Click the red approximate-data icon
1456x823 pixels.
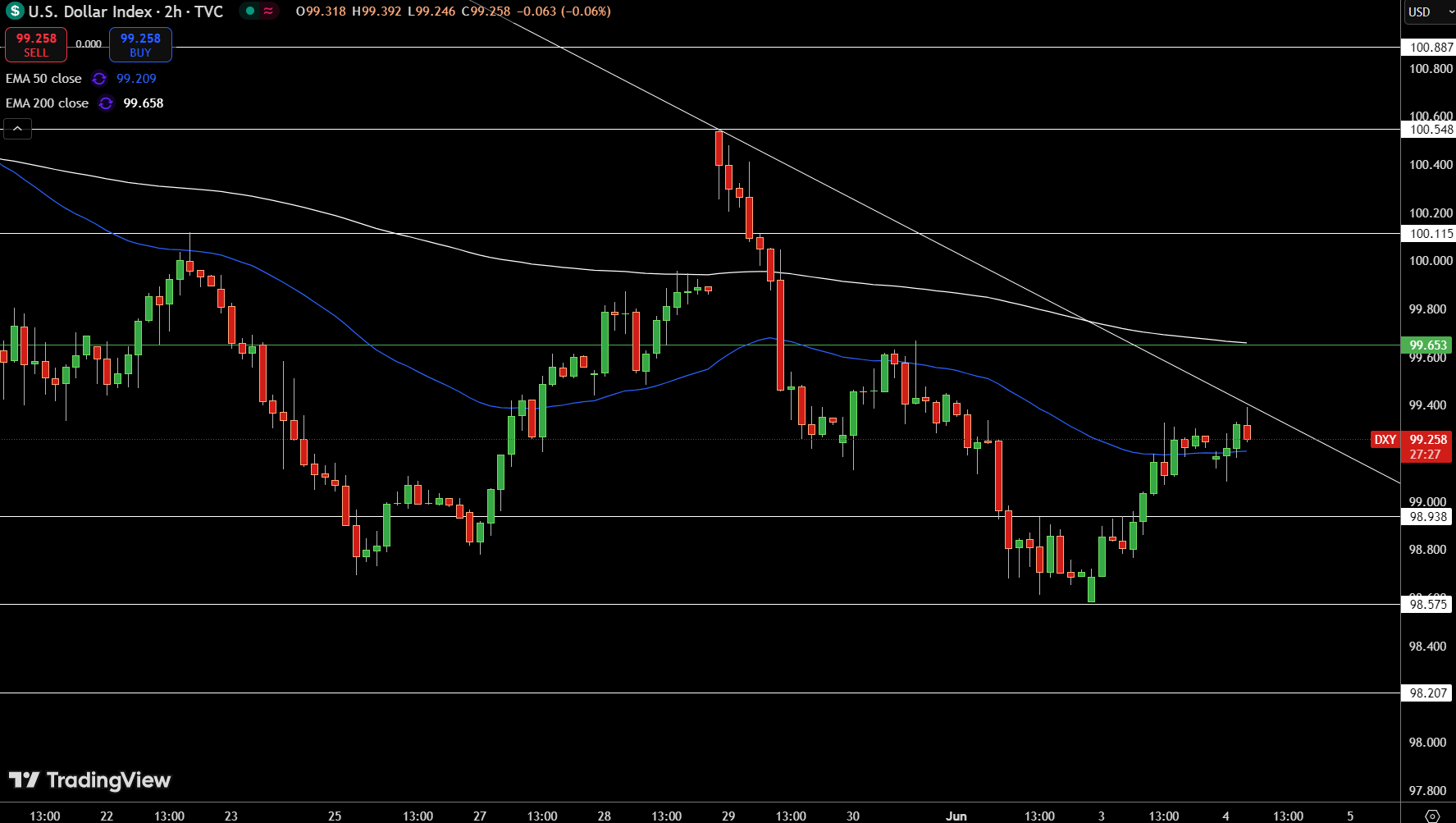tap(268, 11)
